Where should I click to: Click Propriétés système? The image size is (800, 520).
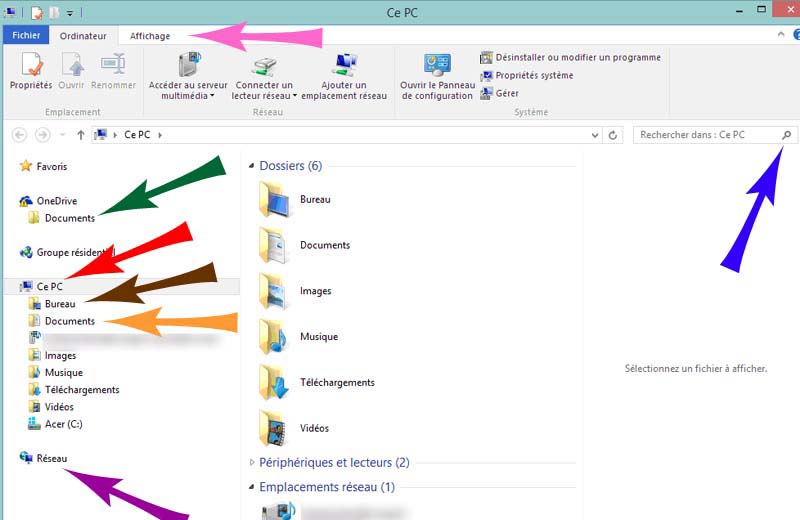(x=527, y=76)
